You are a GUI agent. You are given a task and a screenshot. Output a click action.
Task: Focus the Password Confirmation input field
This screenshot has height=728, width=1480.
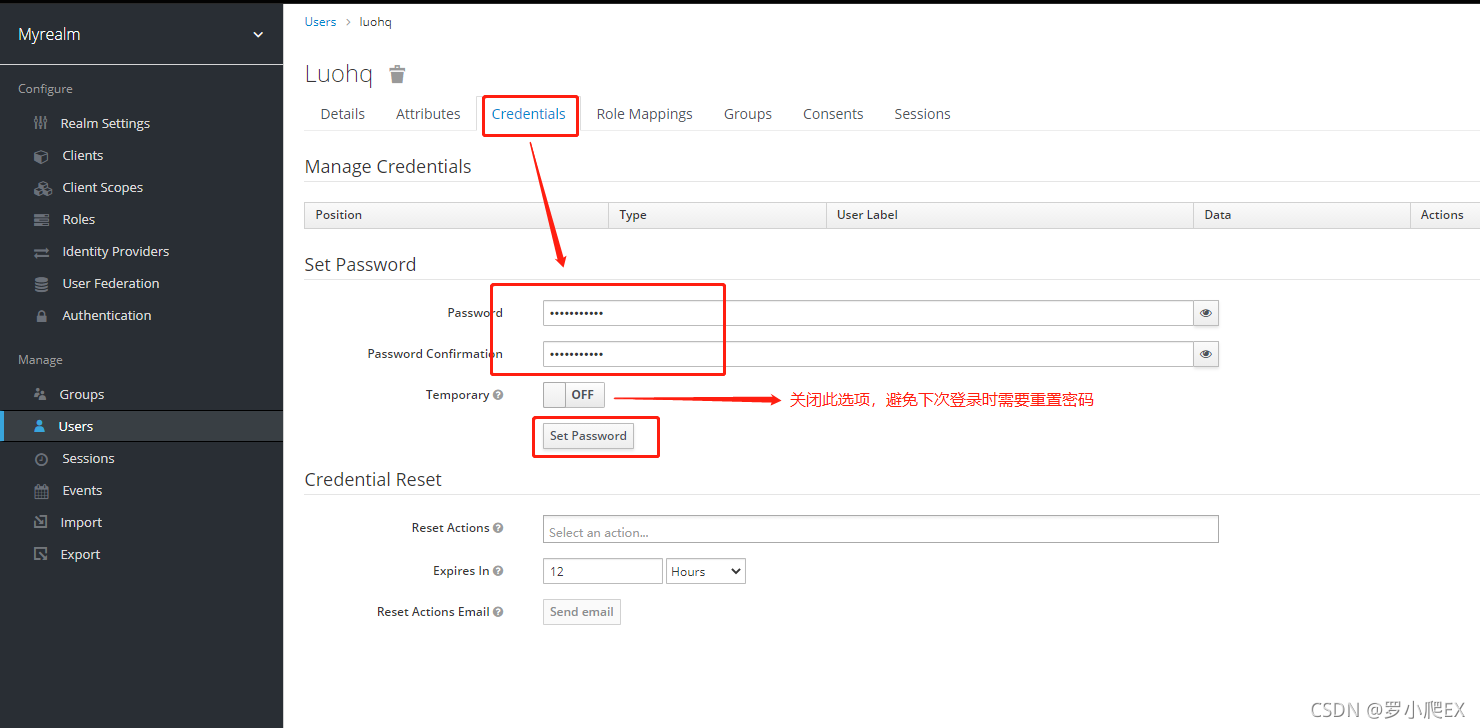click(868, 354)
